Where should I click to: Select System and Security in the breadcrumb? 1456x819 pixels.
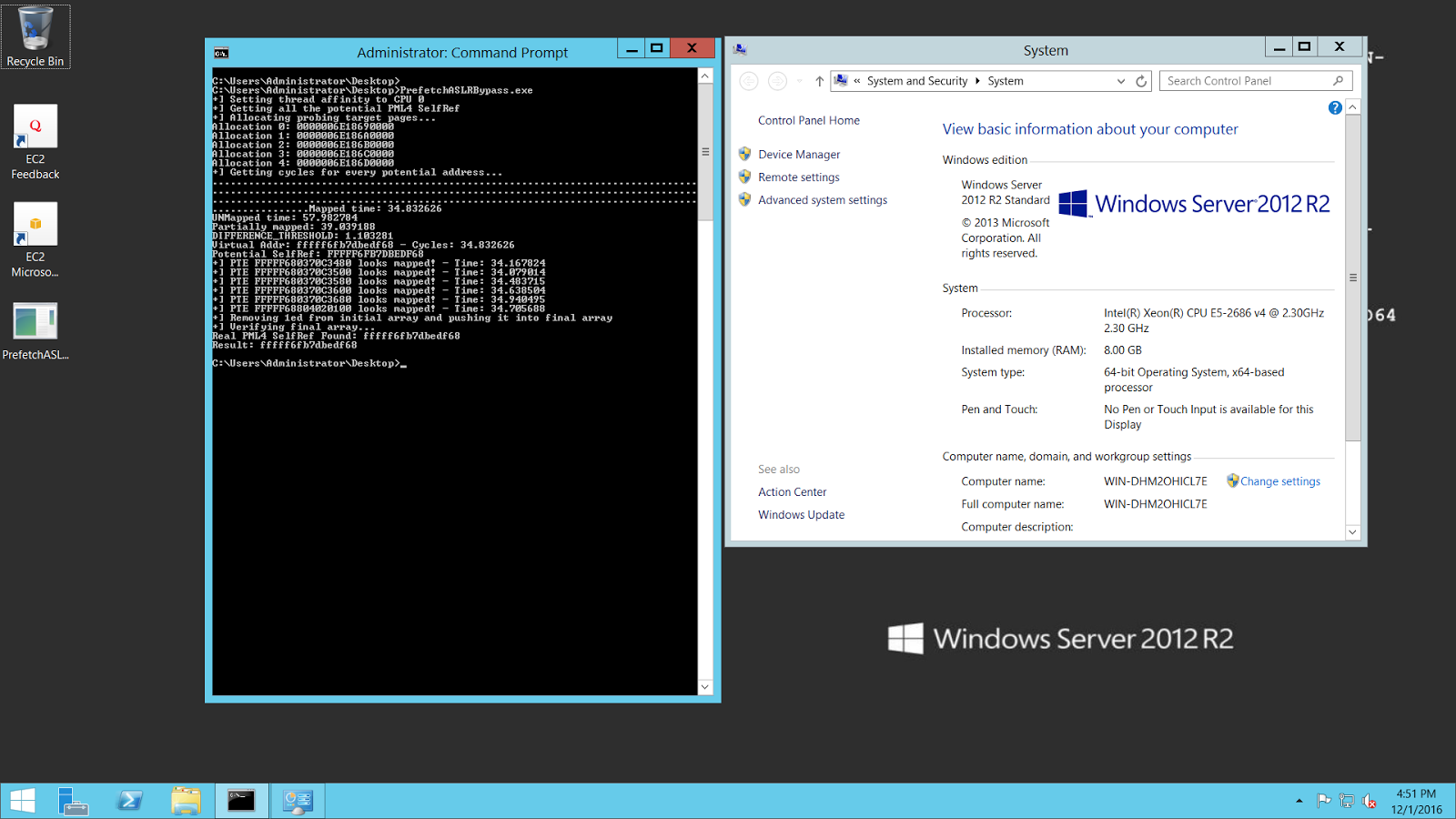click(916, 81)
